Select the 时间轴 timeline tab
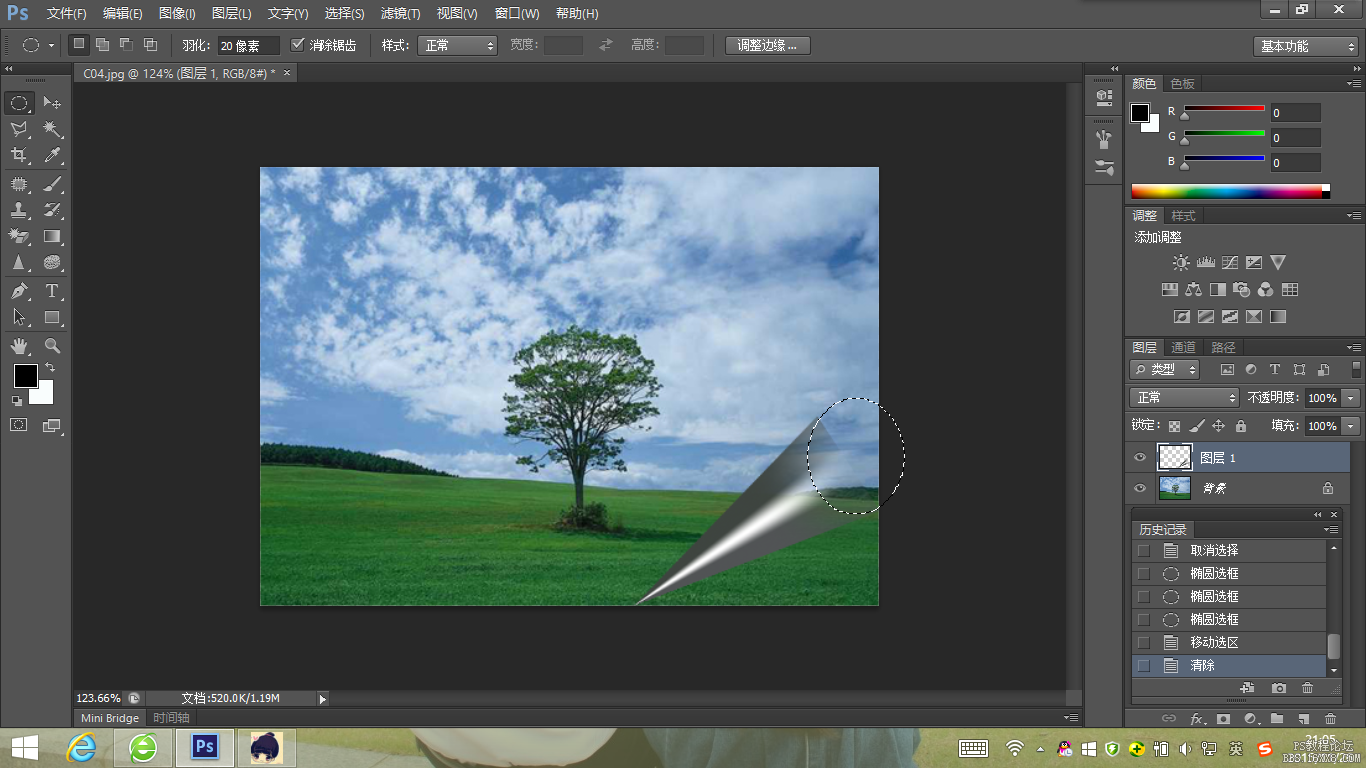 coord(171,718)
